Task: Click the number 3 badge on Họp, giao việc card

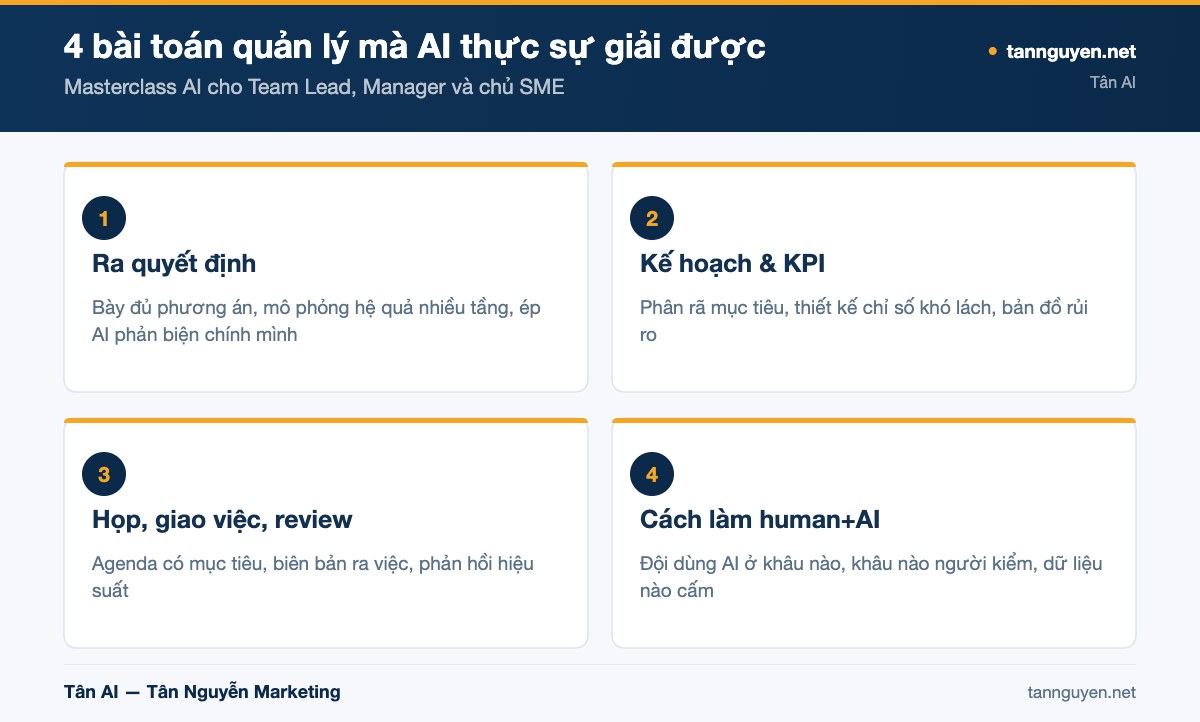Action: tap(104, 474)
